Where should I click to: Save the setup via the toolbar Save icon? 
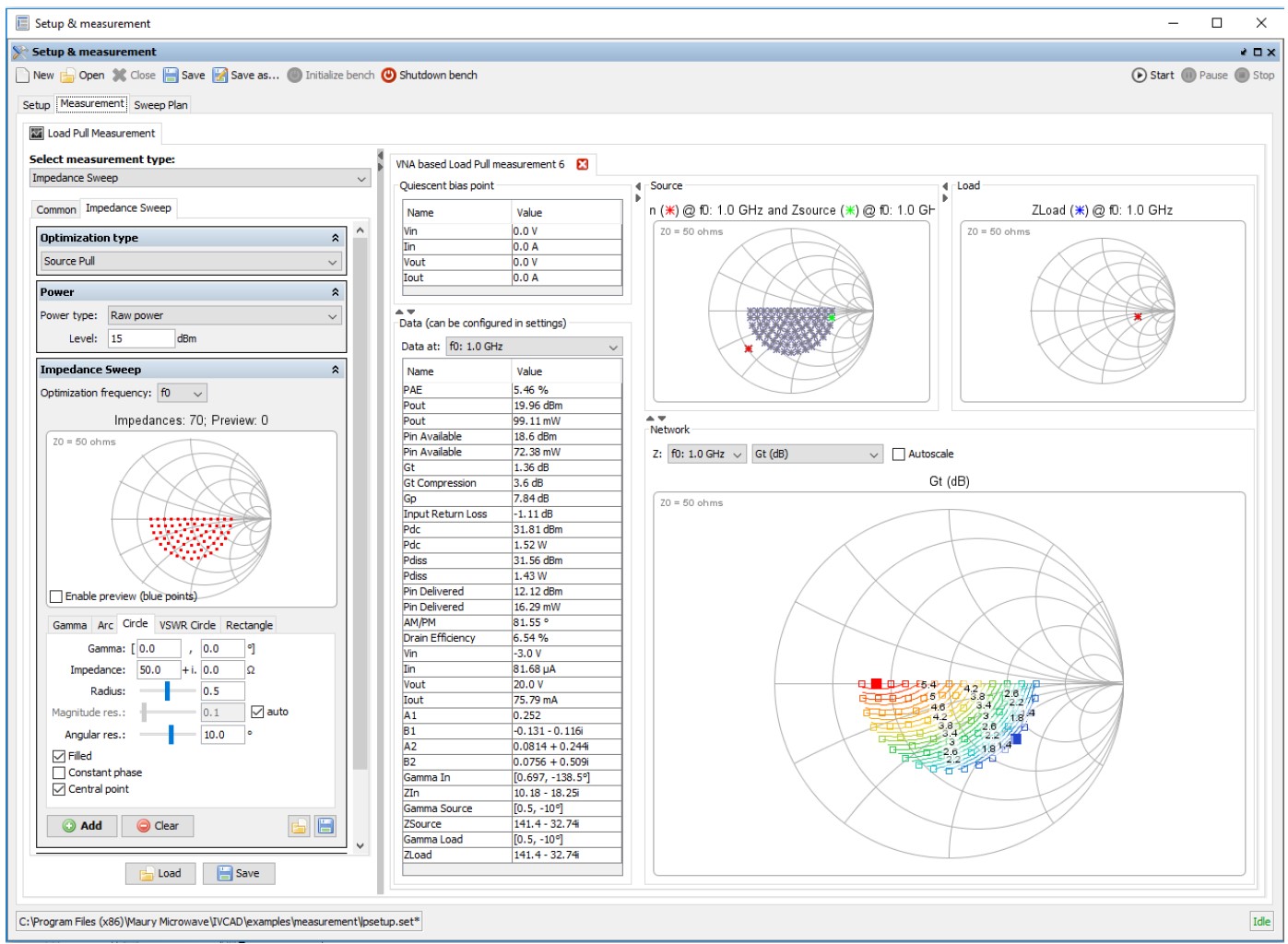pos(171,76)
